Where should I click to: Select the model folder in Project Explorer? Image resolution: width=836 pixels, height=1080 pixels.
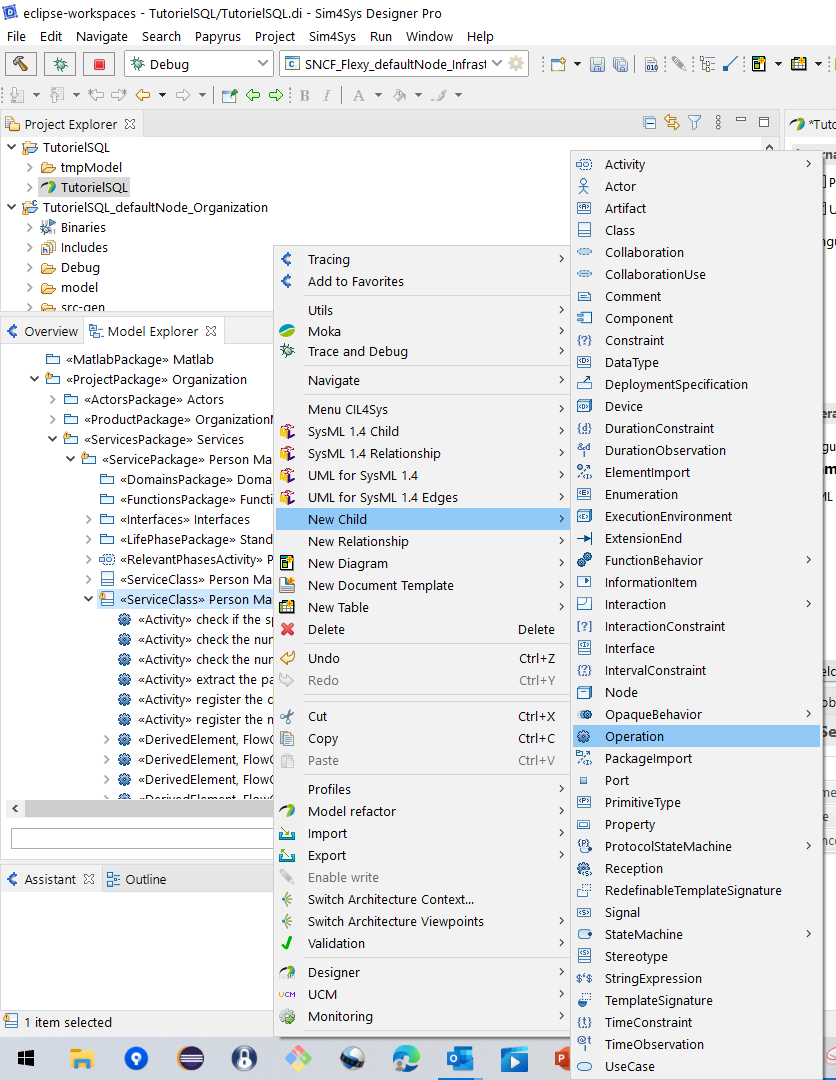point(70,287)
